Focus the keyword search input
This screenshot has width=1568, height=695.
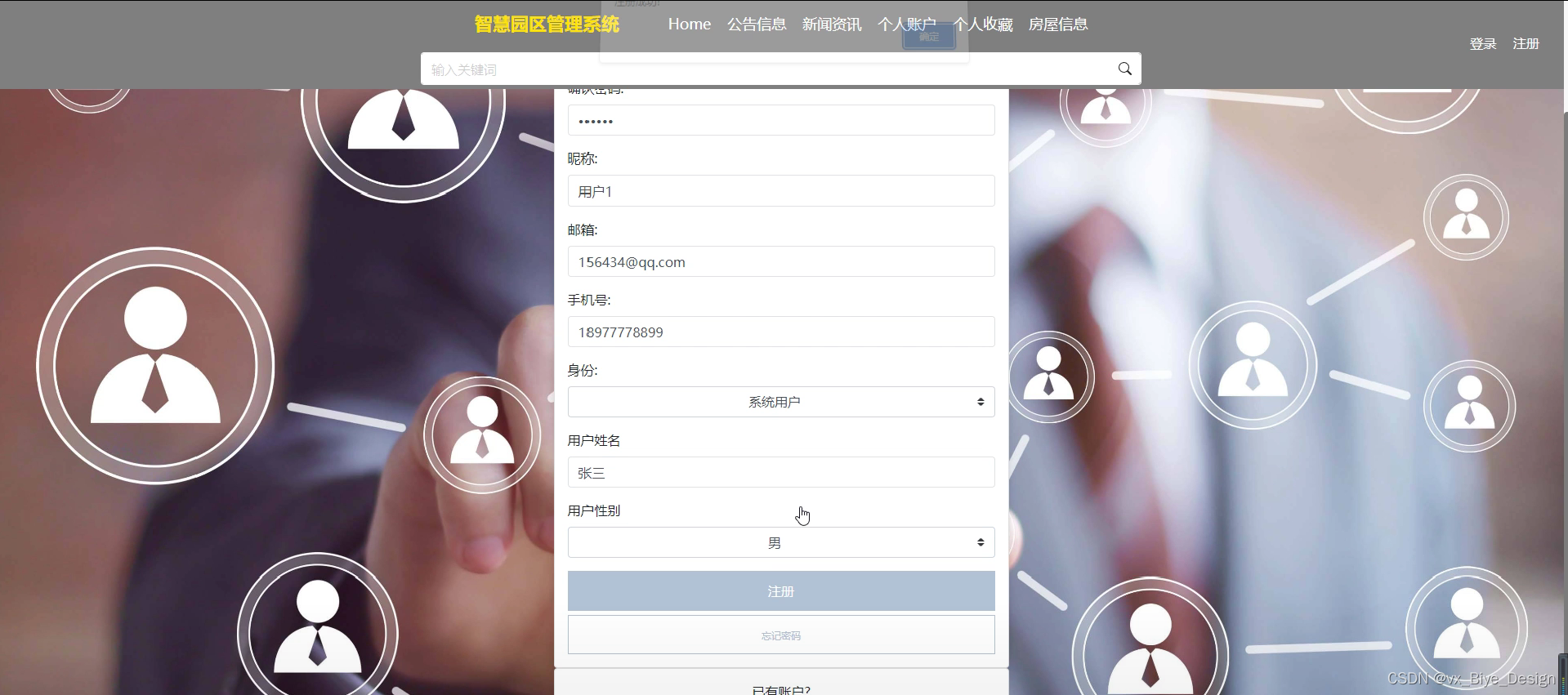coord(768,69)
